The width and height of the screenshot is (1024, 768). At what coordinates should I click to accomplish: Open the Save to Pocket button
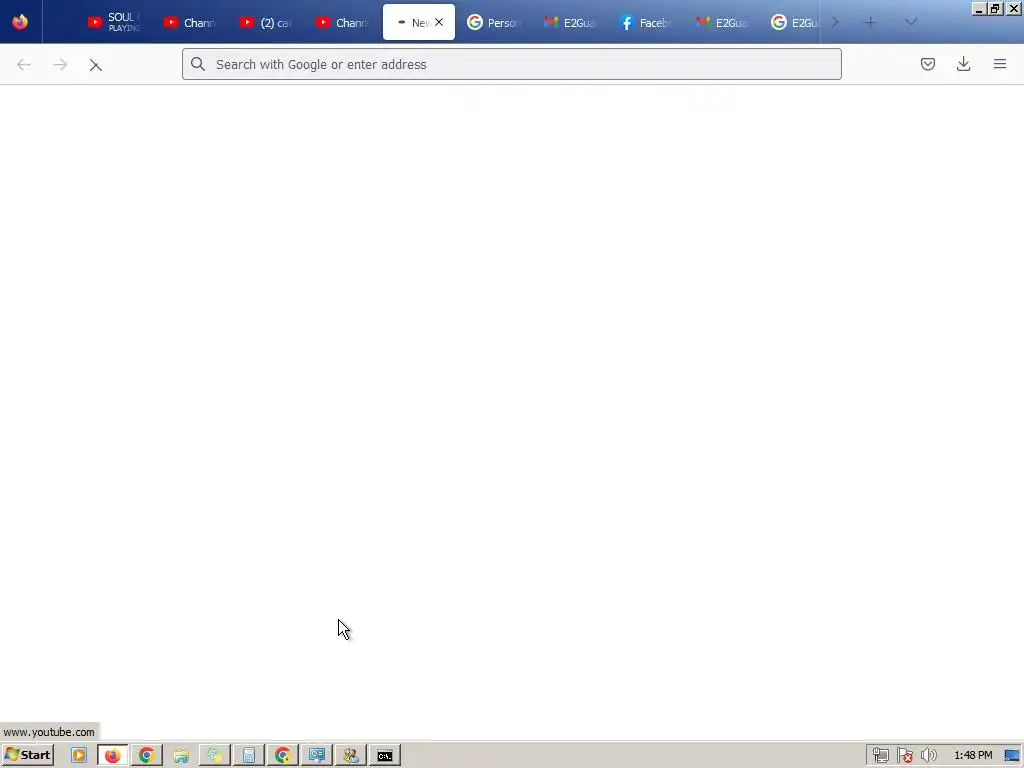click(927, 64)
